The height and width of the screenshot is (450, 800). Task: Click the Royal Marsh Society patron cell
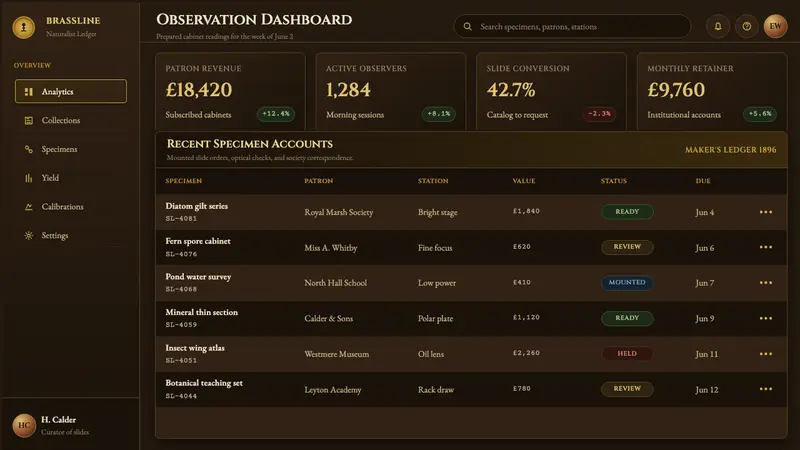pyautogui.click(x=339, y=212)
